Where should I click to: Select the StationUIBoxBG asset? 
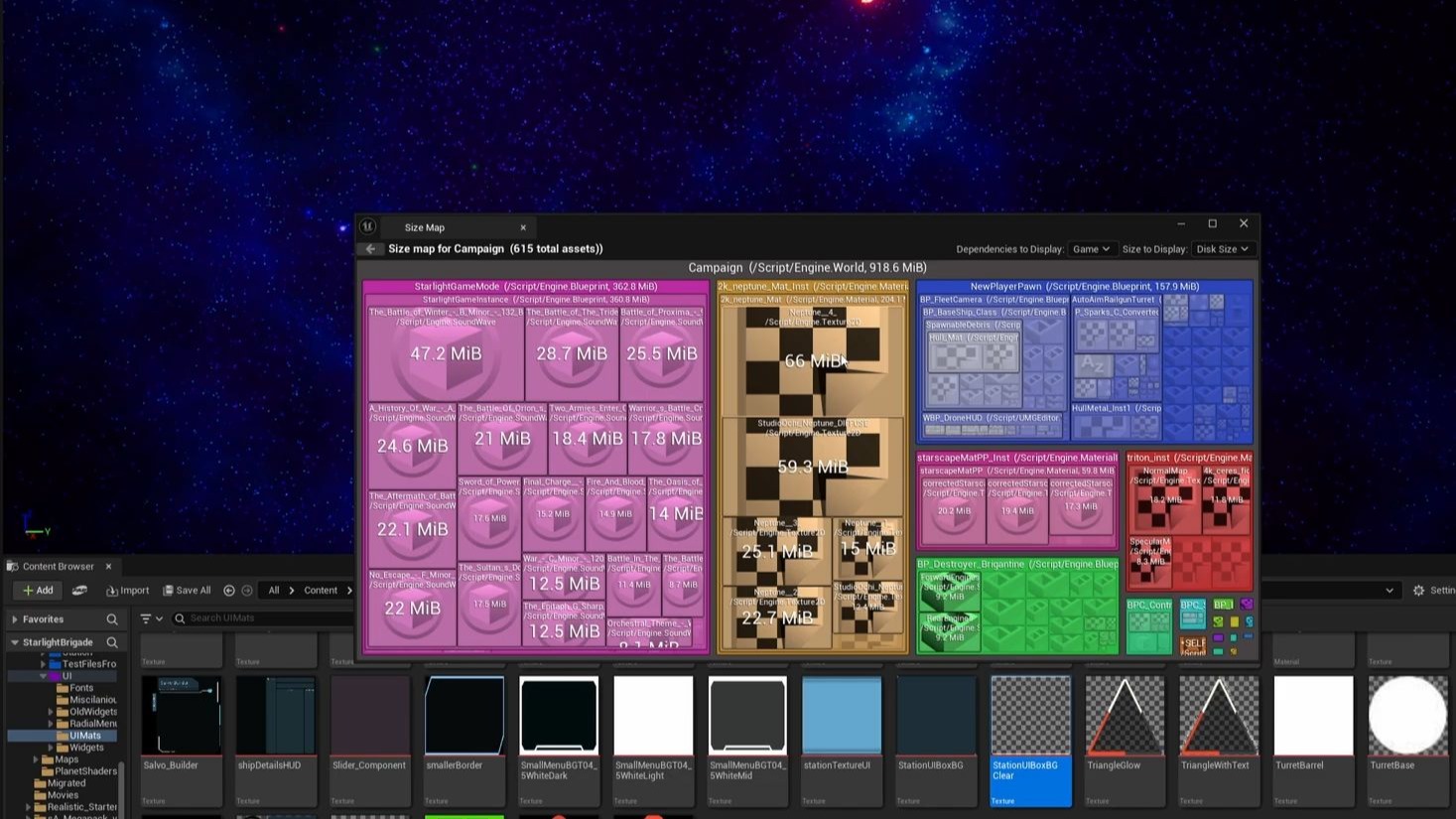[936, 741]
